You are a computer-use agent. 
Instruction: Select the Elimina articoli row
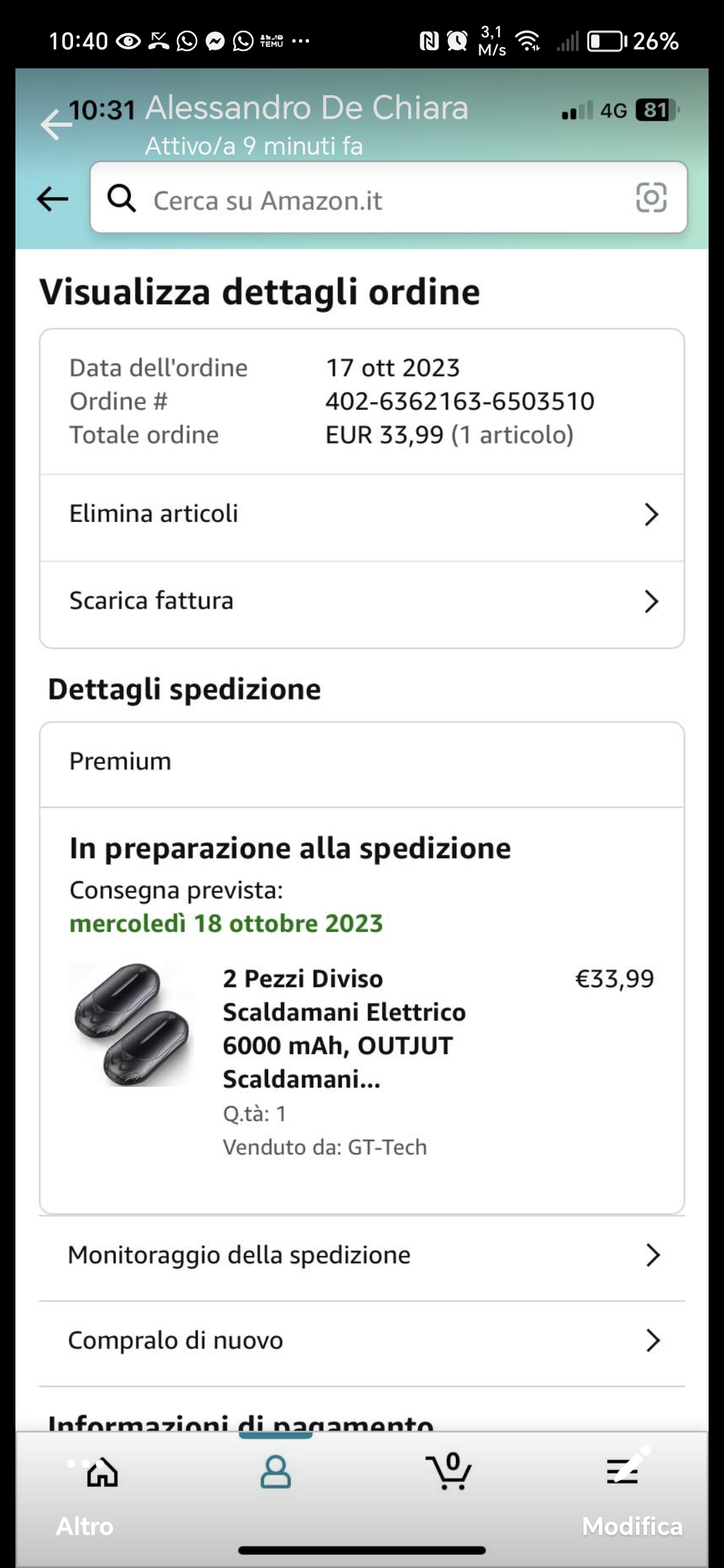coord(154,514)
